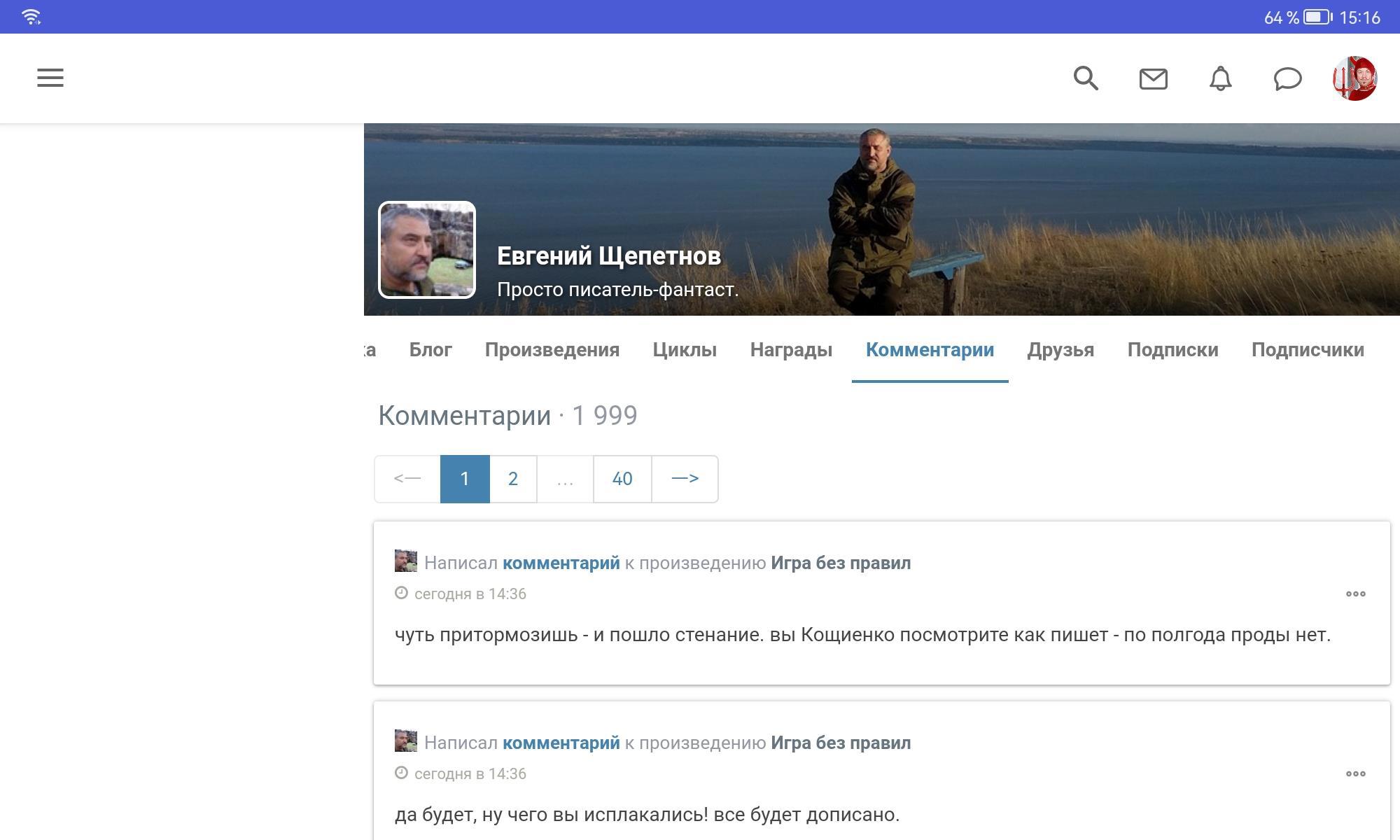Open комментарий link in first comment

pos(561,563)
